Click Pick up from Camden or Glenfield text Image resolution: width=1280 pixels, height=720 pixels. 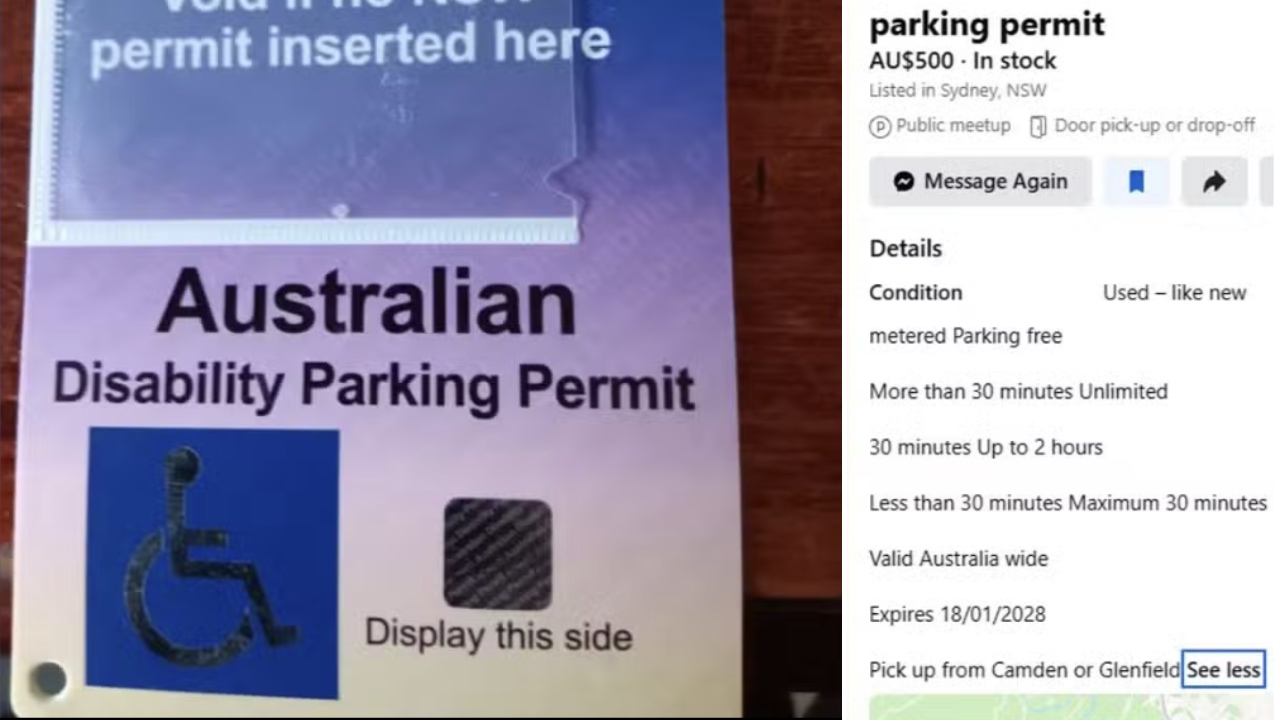coord(1025,670)
